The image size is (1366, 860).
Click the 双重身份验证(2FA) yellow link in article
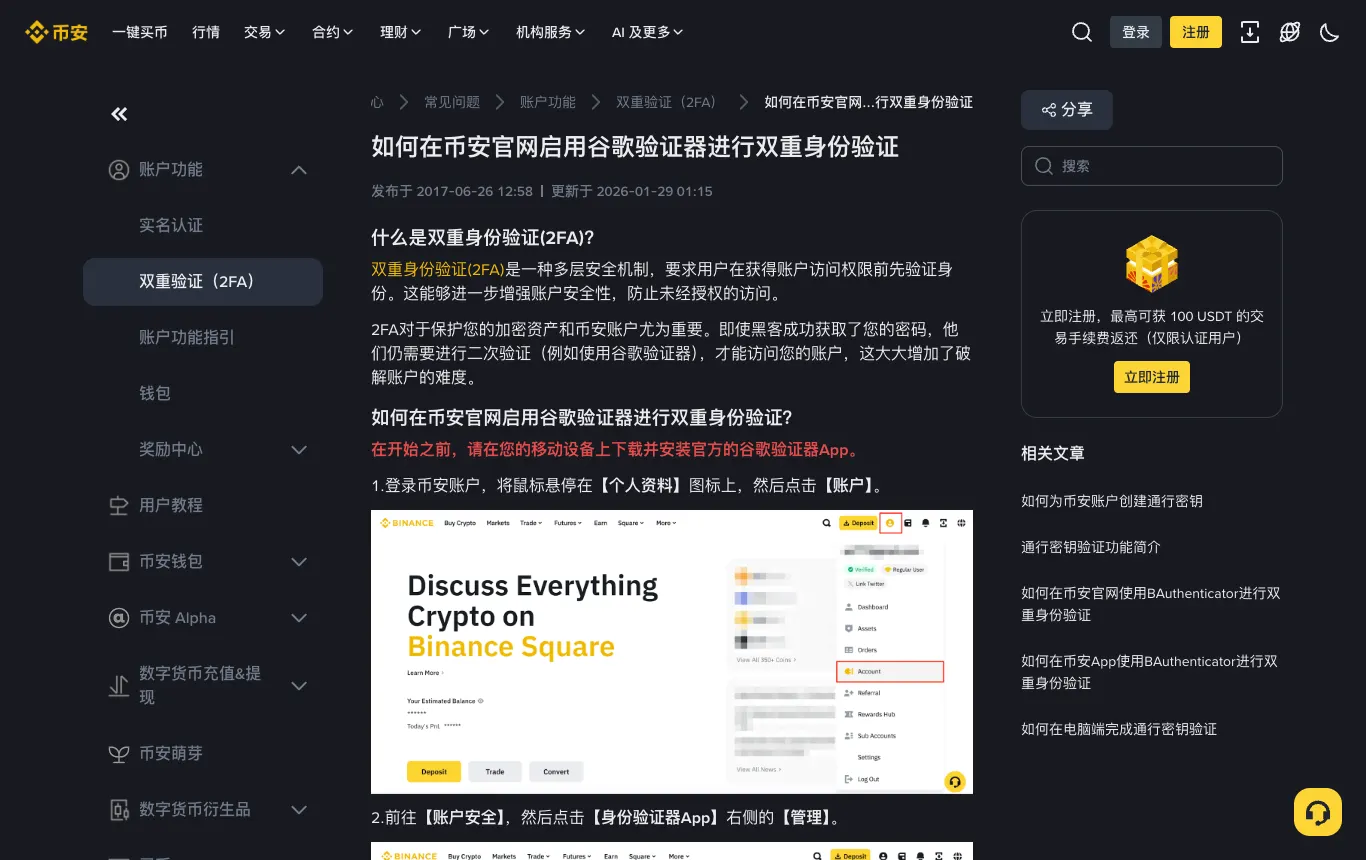point(438,270)
